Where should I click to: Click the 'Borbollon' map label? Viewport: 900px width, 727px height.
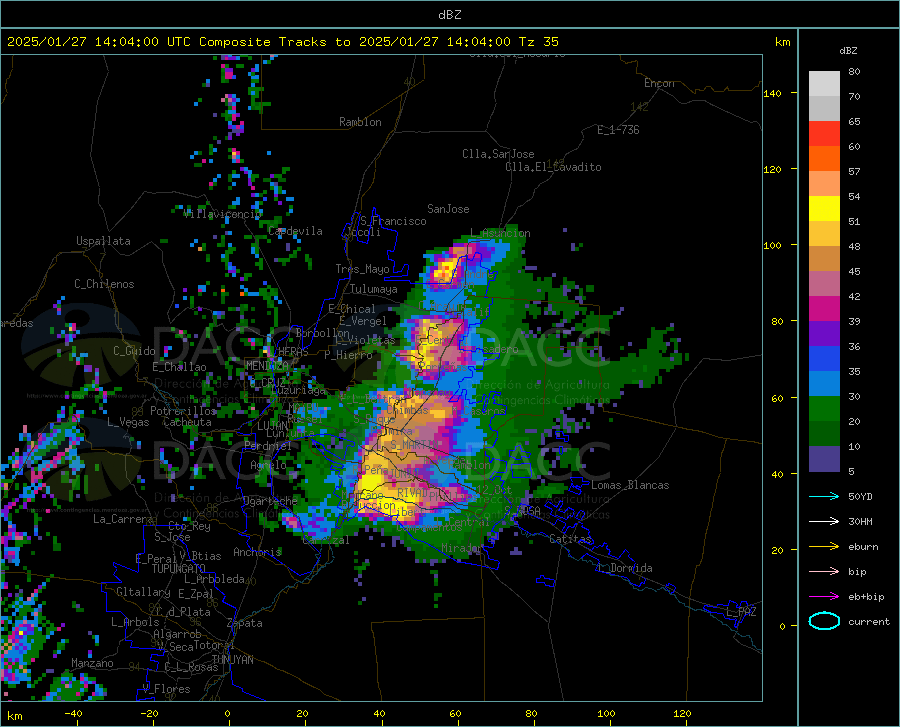pos(323,333)
